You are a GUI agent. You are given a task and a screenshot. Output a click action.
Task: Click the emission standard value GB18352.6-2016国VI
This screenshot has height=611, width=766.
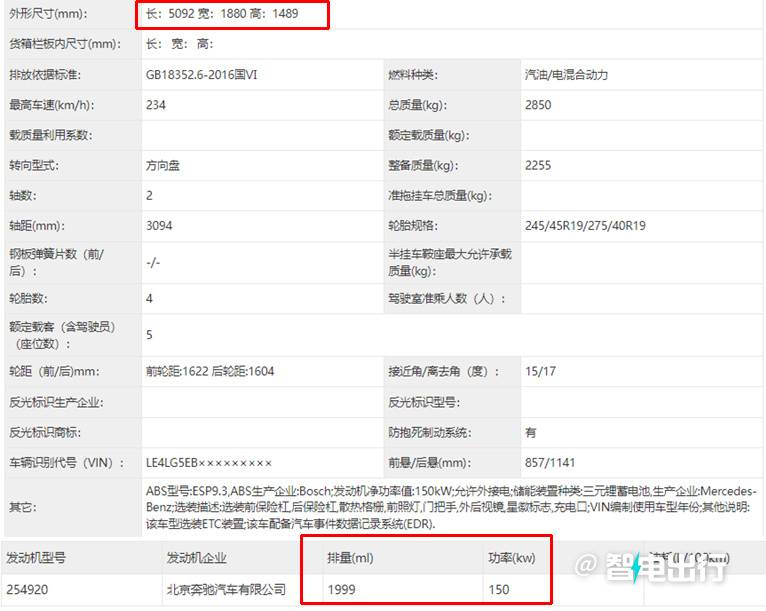pyautogui.click(x=201, y=75)
